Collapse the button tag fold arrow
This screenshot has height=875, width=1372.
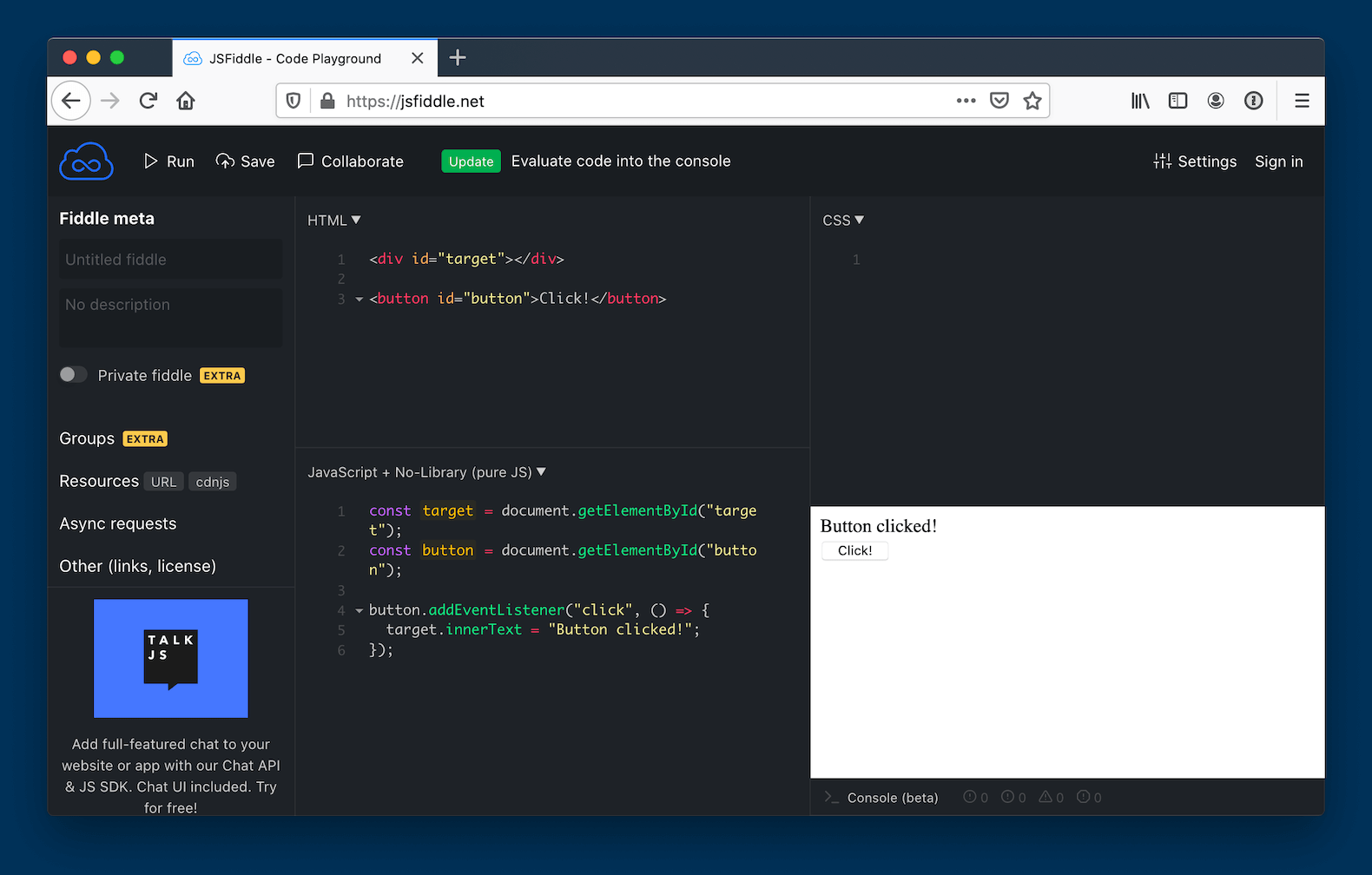tap(359, 299)
